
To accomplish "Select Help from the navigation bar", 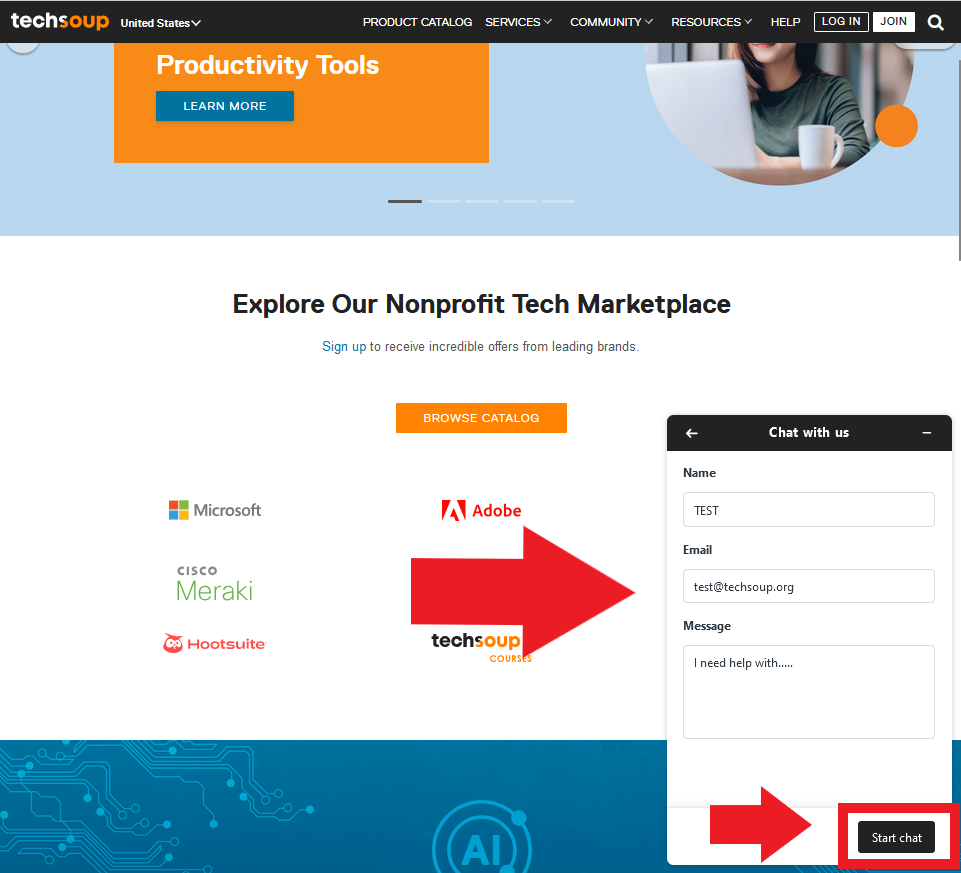I will pos(785,21).
